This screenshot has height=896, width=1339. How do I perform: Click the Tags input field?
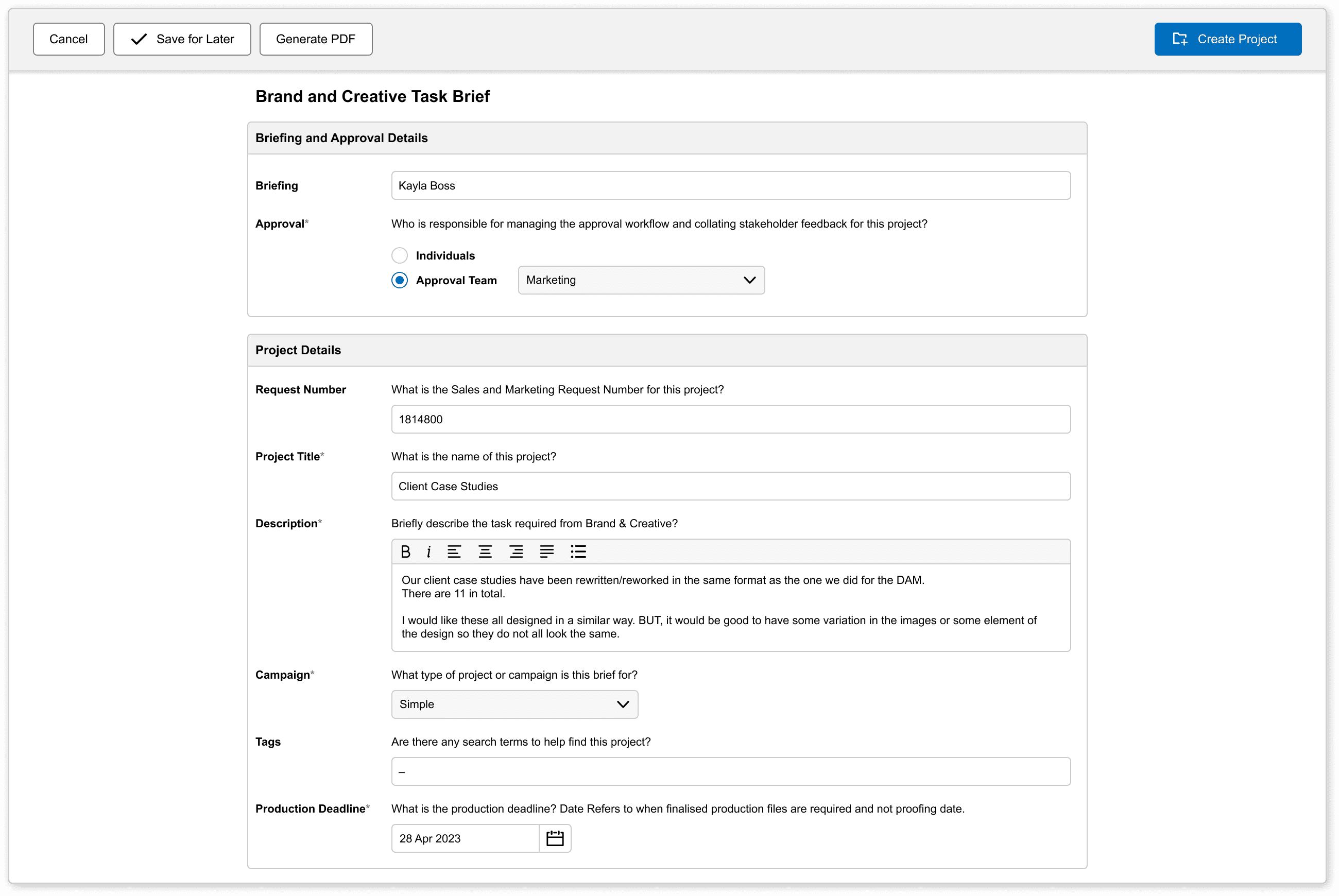(730, 771)
